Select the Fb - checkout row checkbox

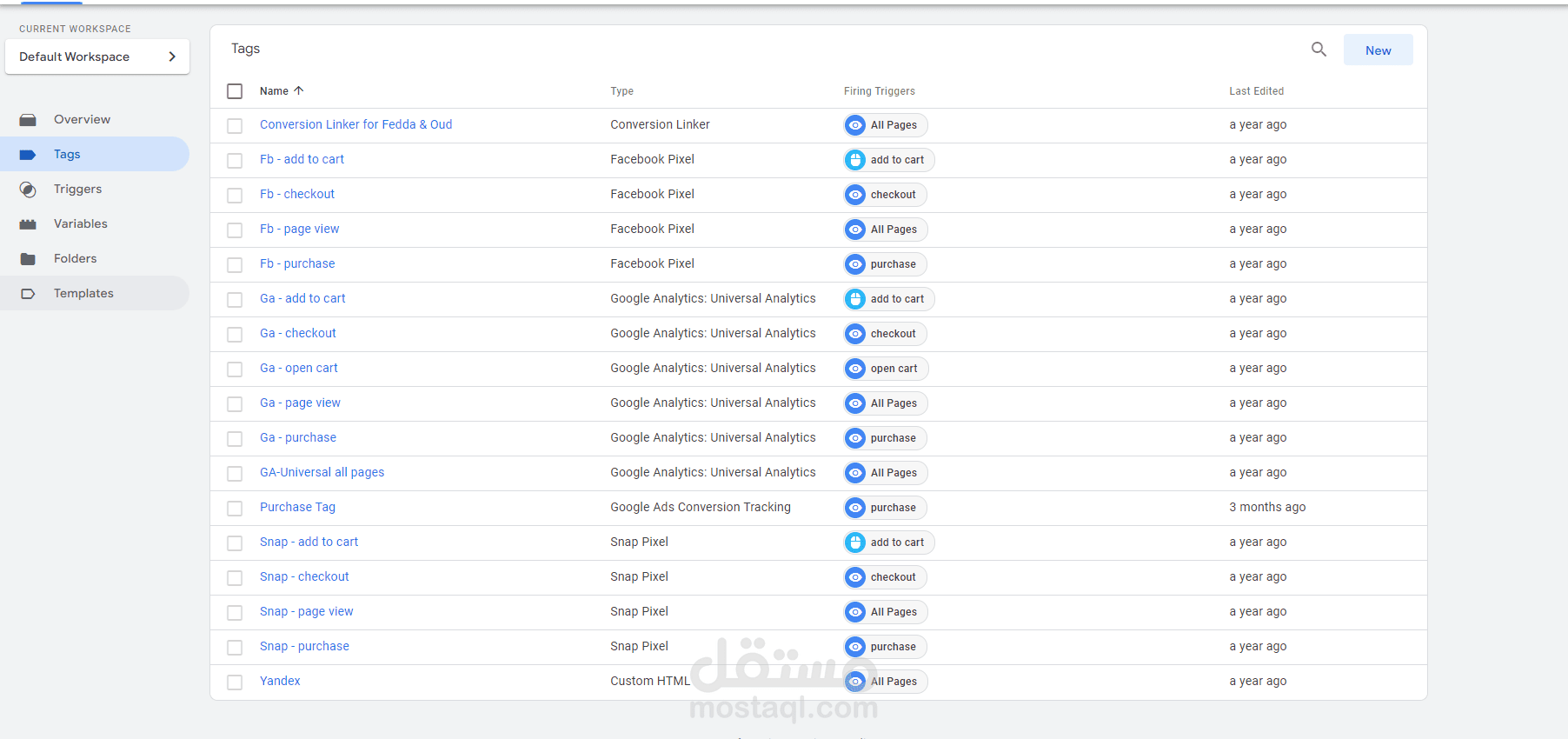235,196
